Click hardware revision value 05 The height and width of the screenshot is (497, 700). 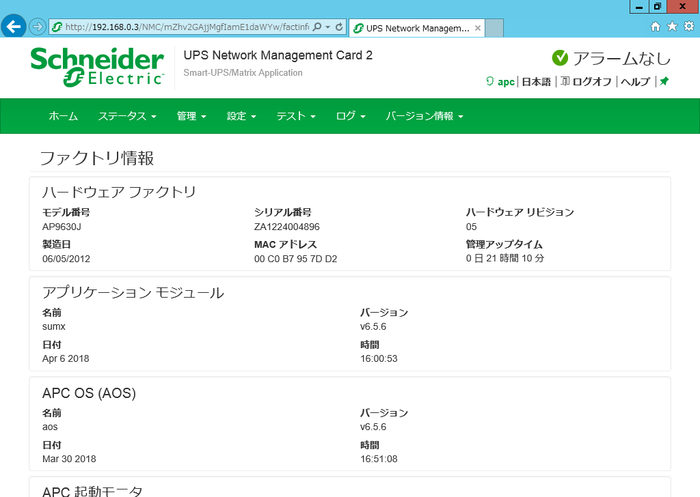tap(471, 227)
